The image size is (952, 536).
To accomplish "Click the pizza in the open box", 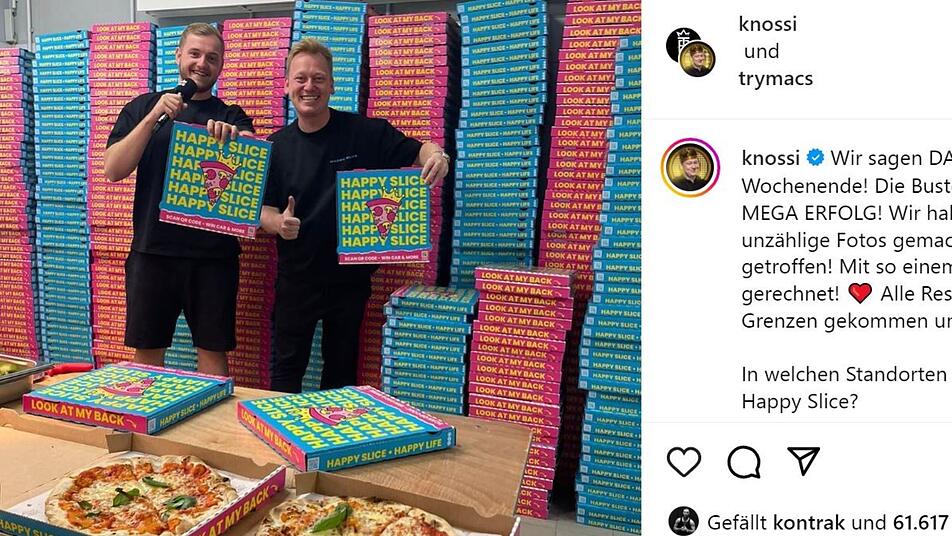I will [x=141, y=495].
